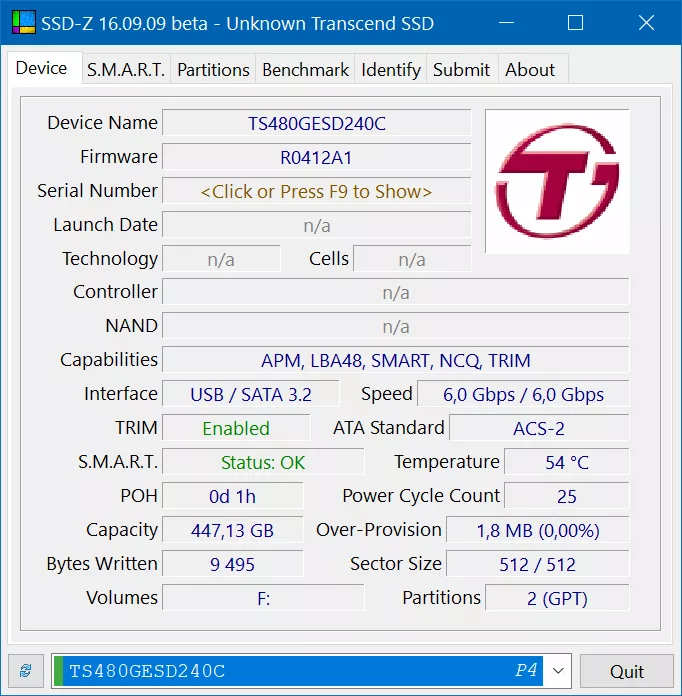Click the 'ATA Standard' label

pos(389,427)
